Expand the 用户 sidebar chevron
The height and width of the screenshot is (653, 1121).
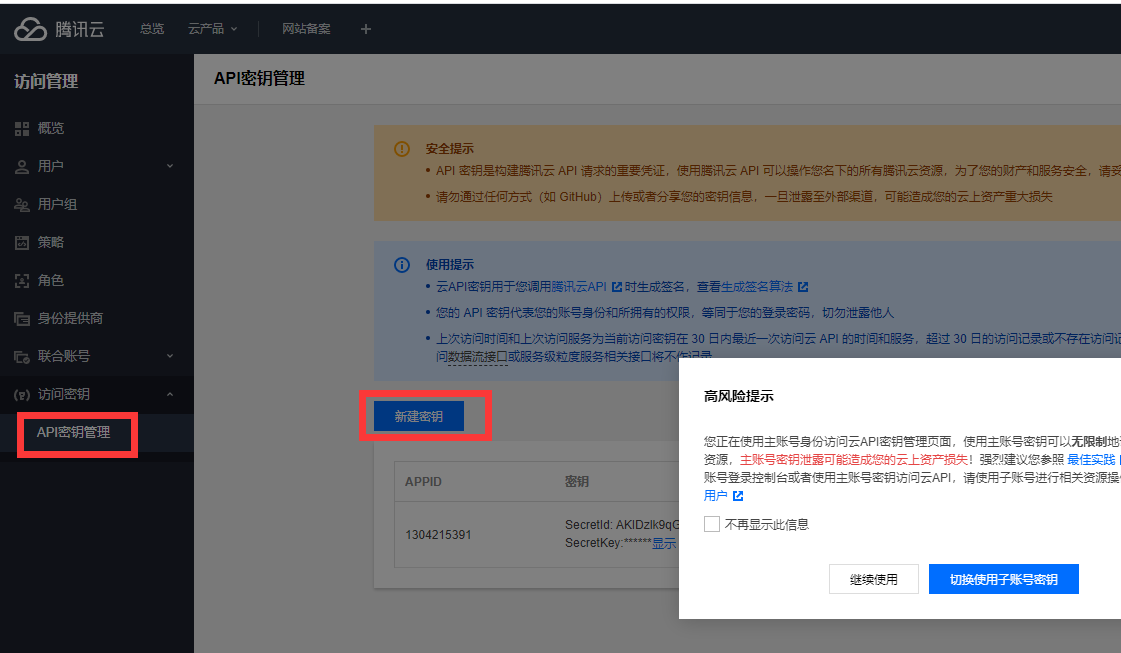(169, 166)
